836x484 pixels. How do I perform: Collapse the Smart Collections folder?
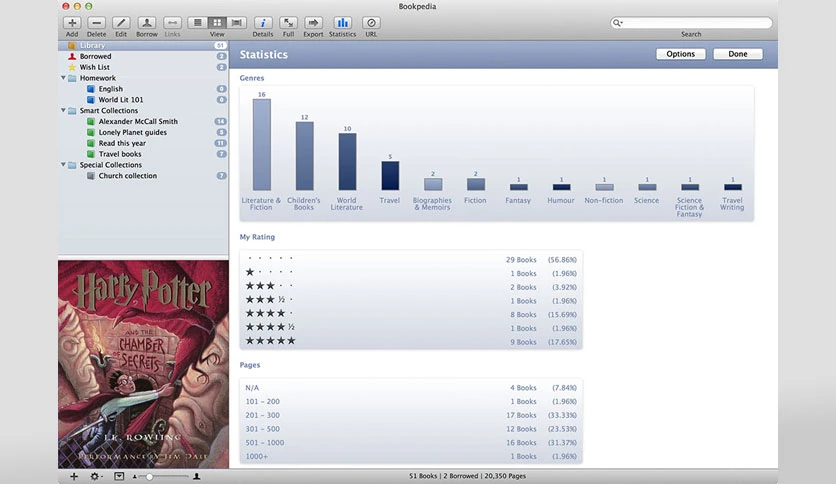63,110
